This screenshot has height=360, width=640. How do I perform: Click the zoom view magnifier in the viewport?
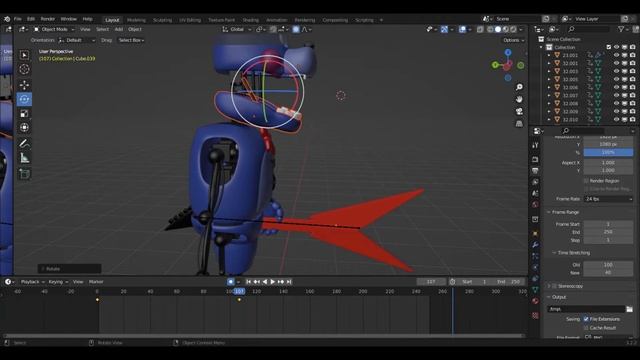pyautogui.click(x=519, y=87)
